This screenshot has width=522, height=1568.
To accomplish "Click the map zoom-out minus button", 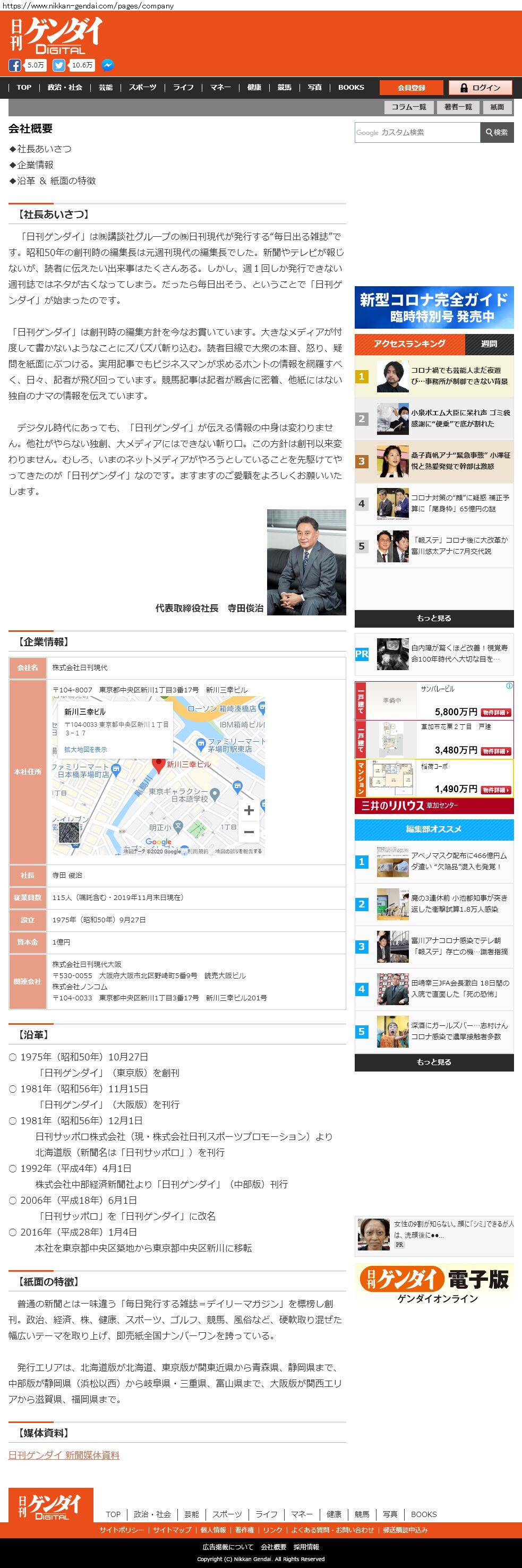I will click(x=249, y=832).
